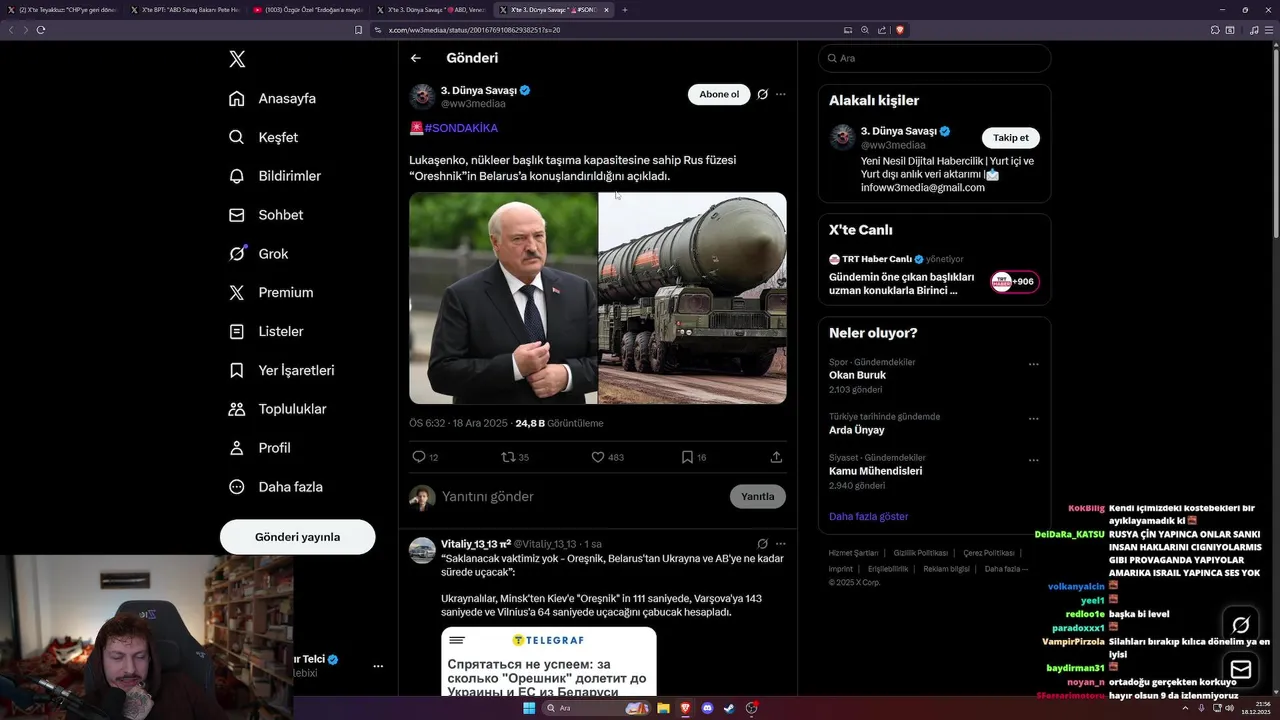This screenshot has width=1280, height=720.
Task: Click the Ara search field on X
Action: [934, 58]
